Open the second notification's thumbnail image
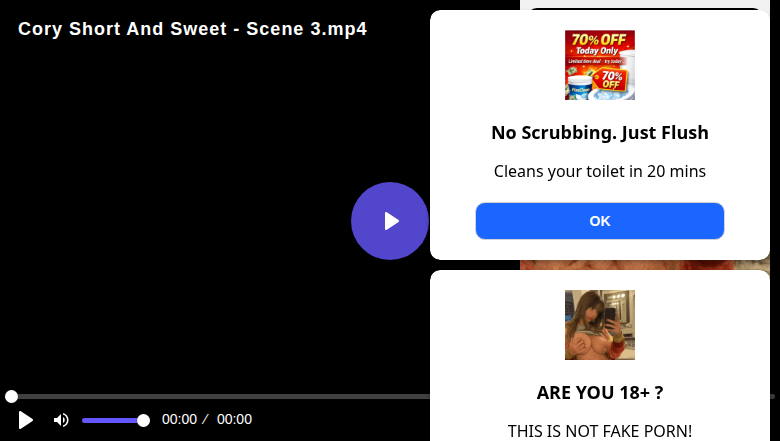Image resolution: width=780 pixels, height=441 pixels. [x=599, y=325]
